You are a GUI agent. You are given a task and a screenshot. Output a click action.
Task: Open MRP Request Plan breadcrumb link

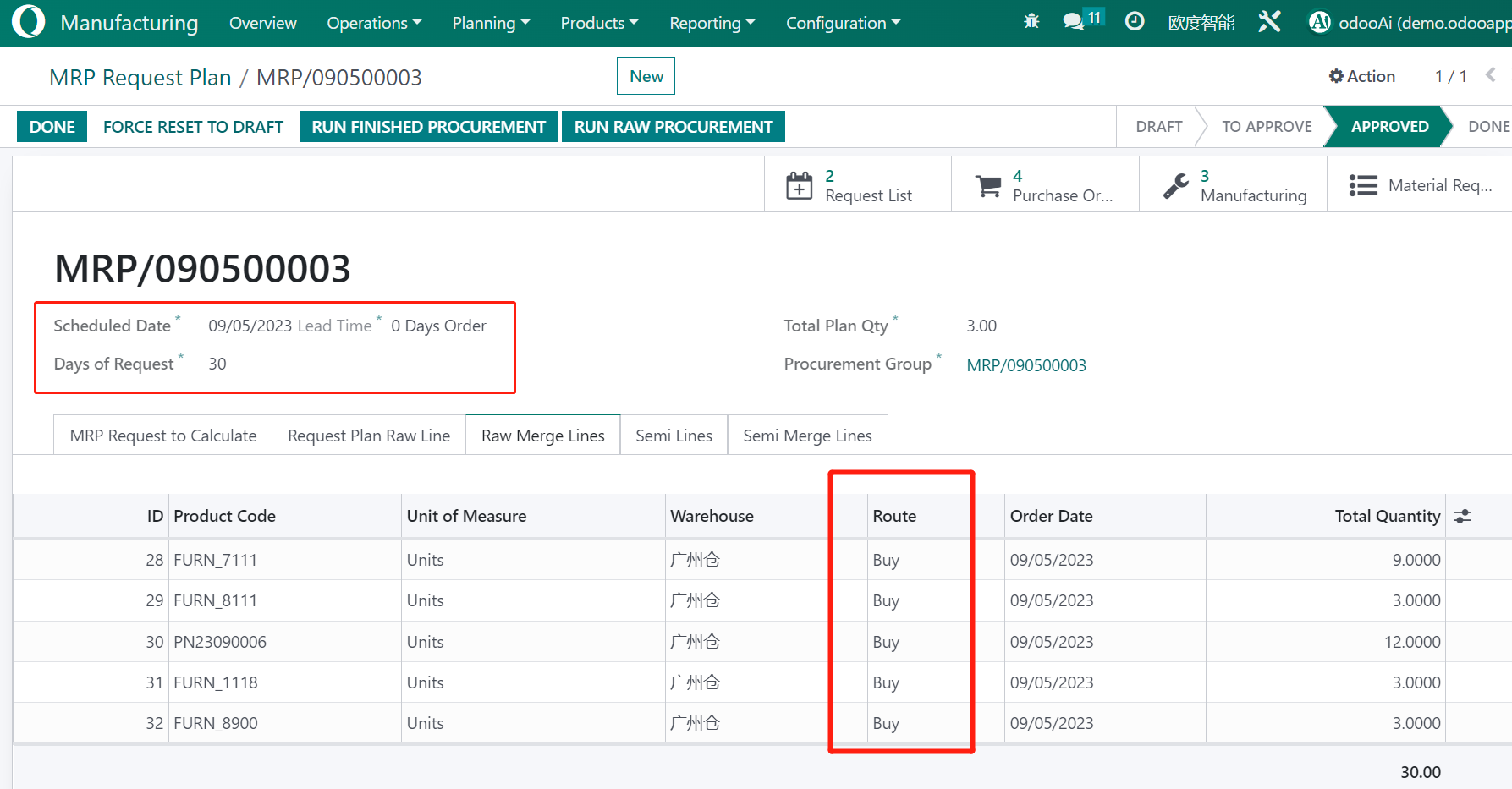140,78
